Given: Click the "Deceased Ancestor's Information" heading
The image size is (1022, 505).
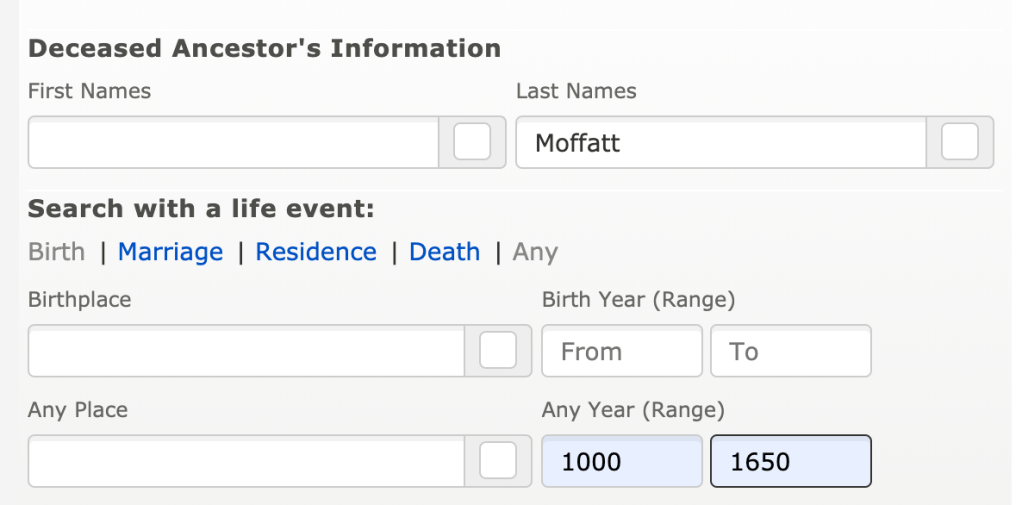Looking at the screenshot, I should [264, 47].
